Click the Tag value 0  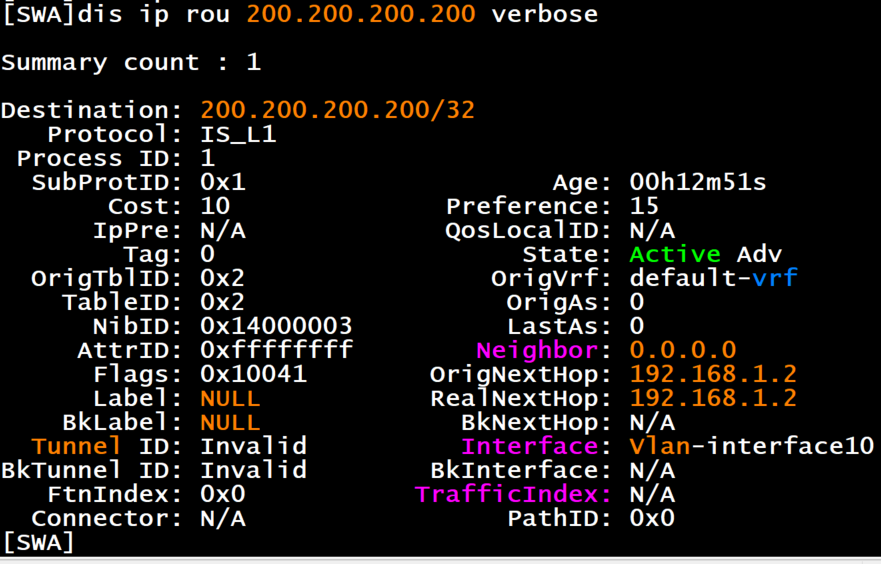(x=207, y=254)
